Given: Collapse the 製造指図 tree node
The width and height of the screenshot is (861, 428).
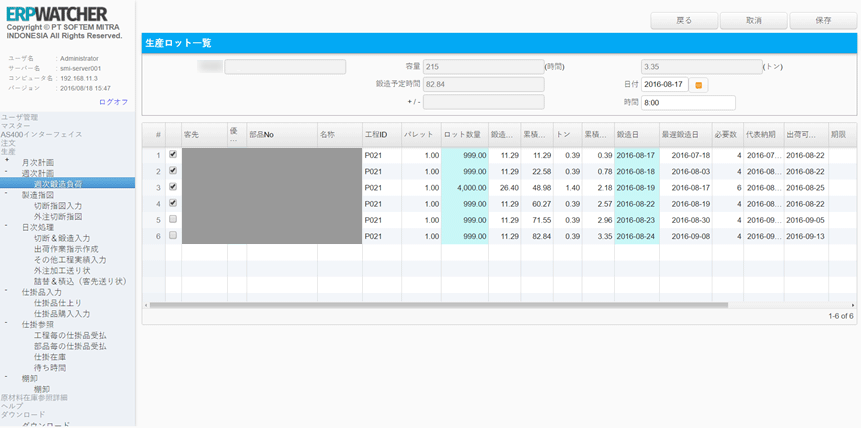Looking at the screenshot, I should pyautogui.click(x=7, y=193).
